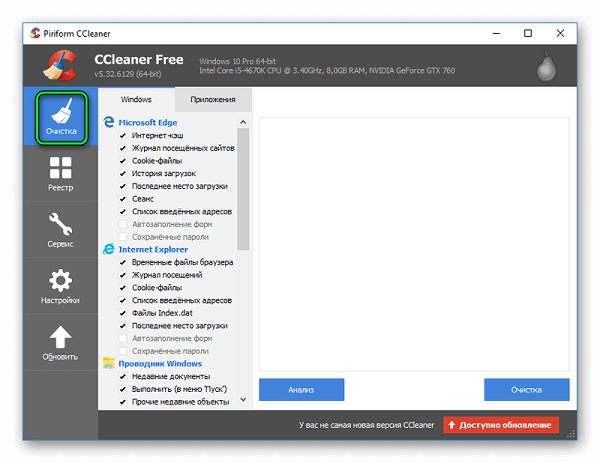Uncheck Недавние документы option
Viewport: 600px width, 463px height.
[123, 376]
